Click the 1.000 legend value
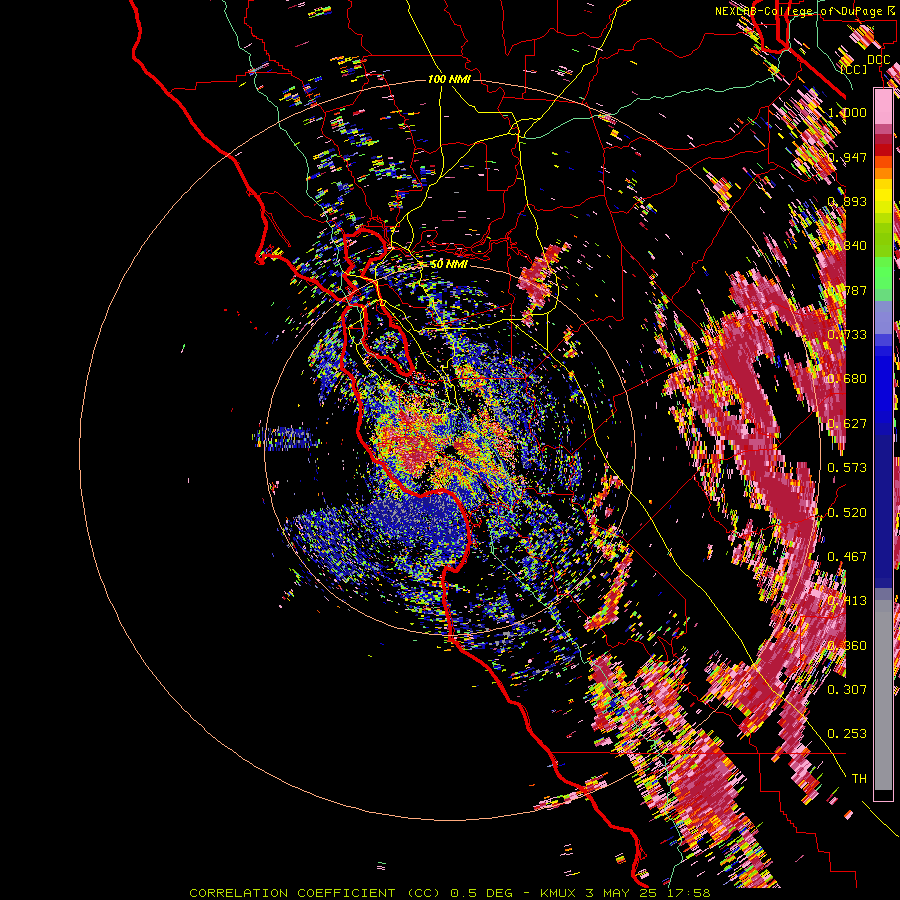The image size is (900, 900). (x=847, y=112)
